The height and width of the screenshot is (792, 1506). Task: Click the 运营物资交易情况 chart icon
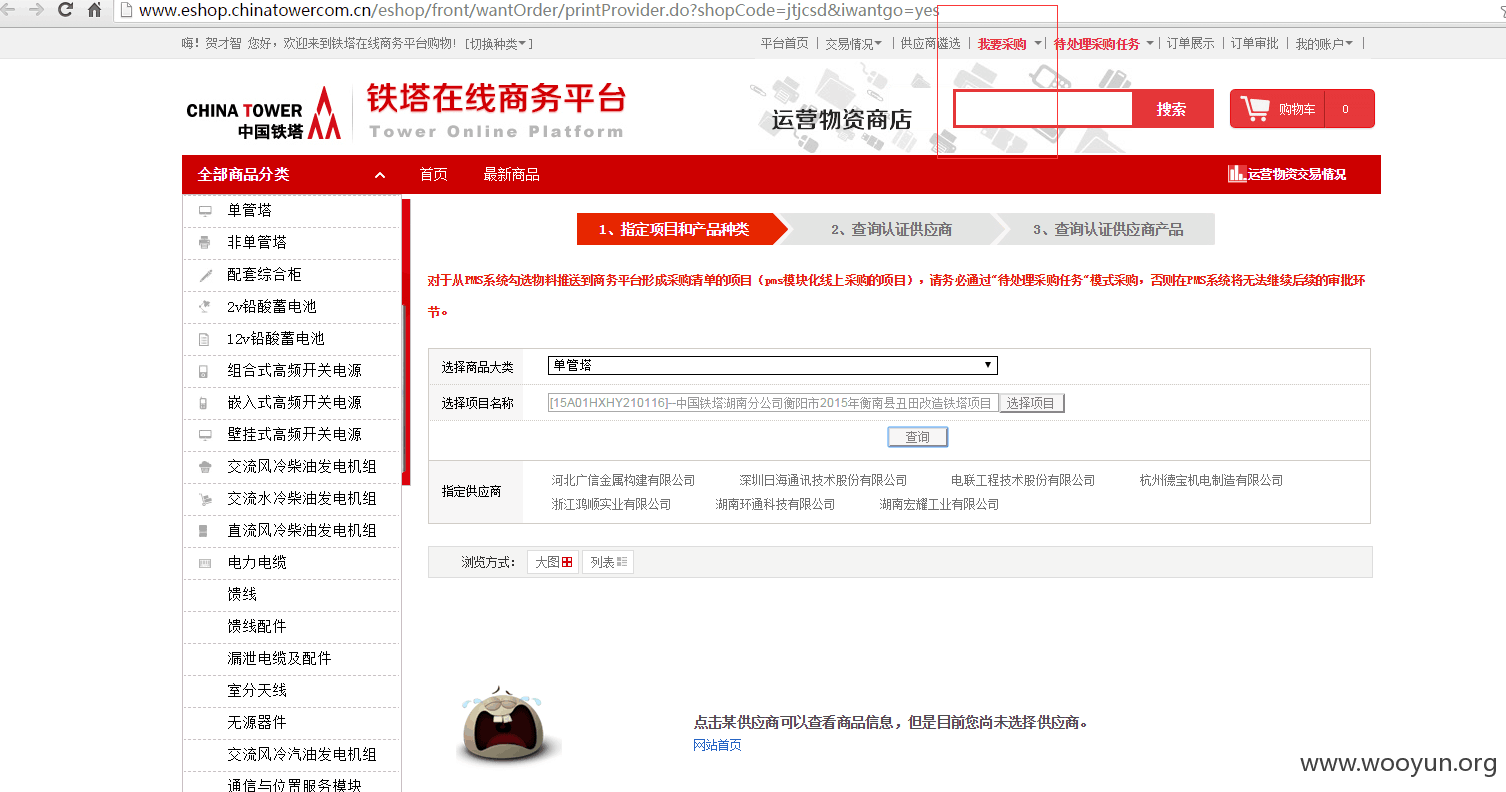(1236, 174)
